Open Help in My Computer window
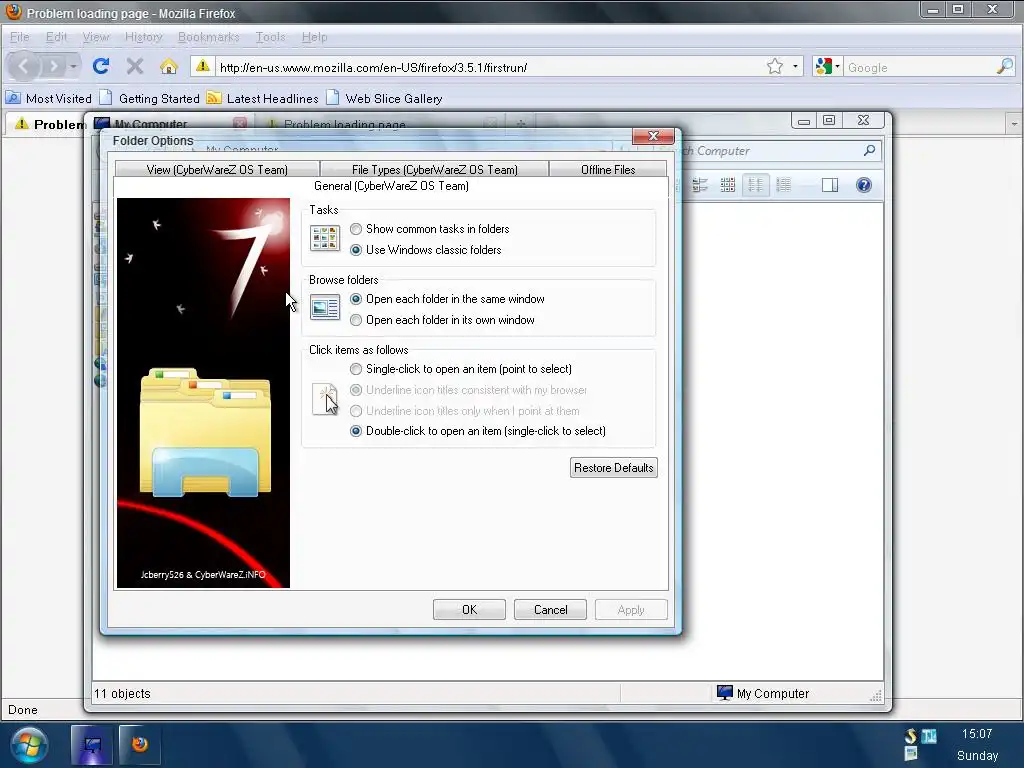 click(x=863, y=185)
